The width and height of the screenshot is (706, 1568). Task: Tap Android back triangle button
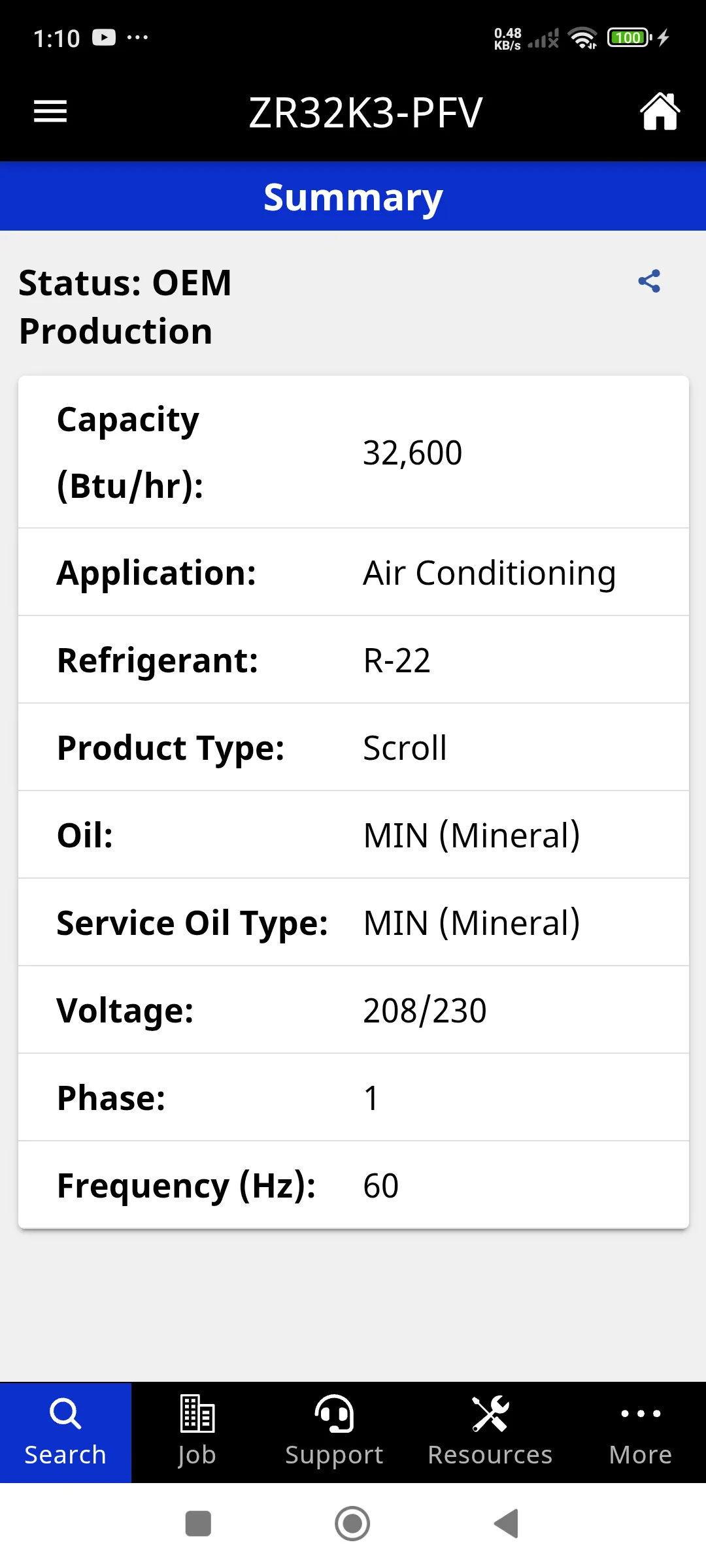point(507,1524)
